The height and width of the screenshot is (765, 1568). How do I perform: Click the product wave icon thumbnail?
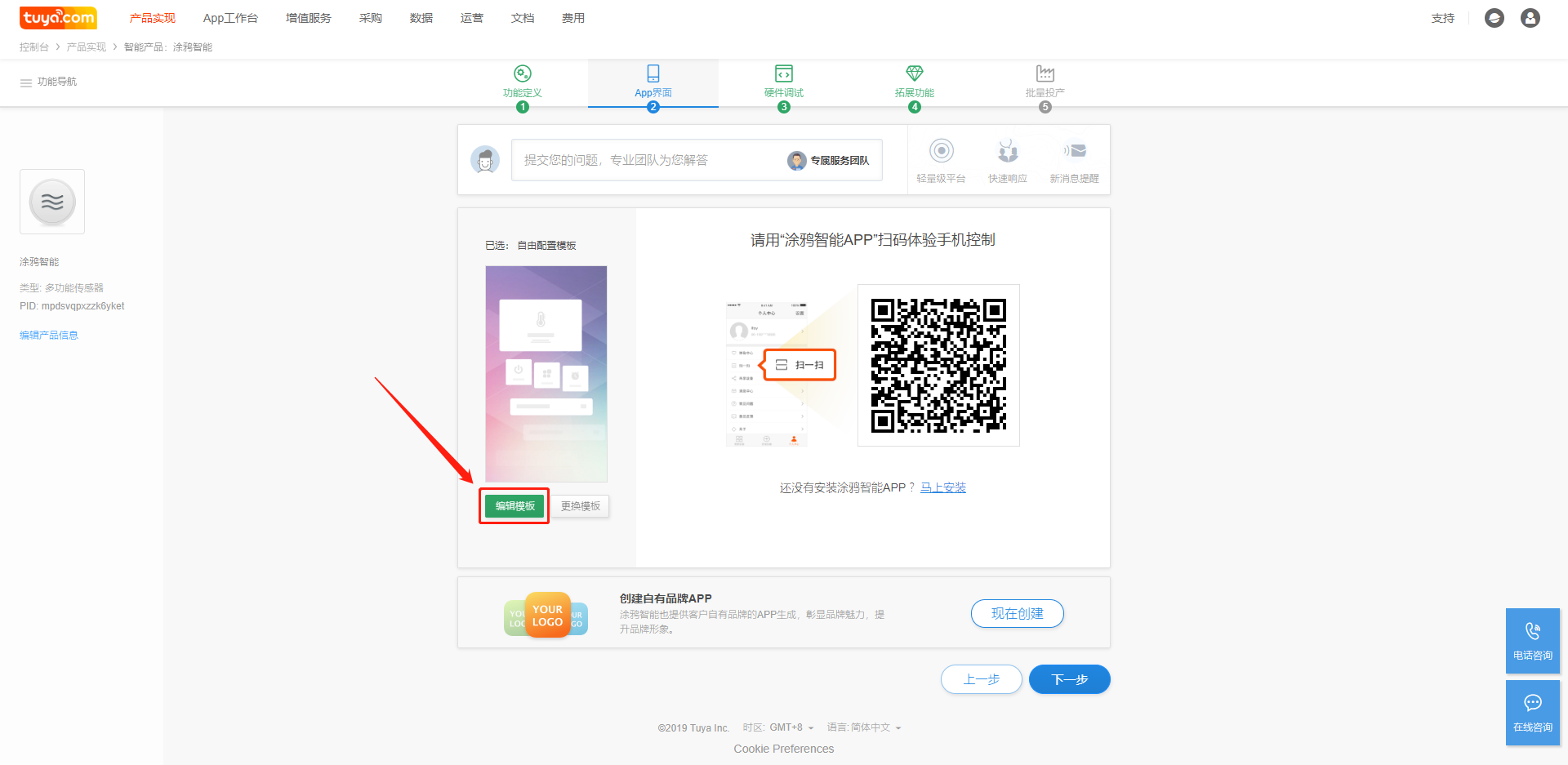coord(52,202)
